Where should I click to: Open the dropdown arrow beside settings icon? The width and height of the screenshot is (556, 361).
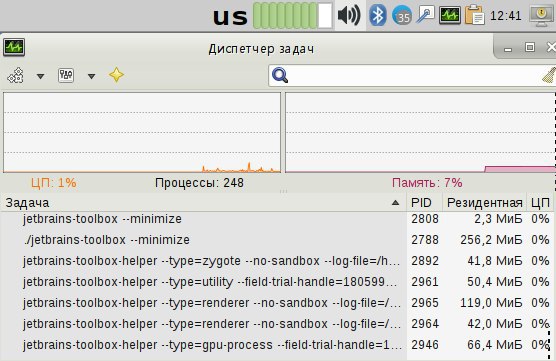pyautogui.click(x=91, y=76)
